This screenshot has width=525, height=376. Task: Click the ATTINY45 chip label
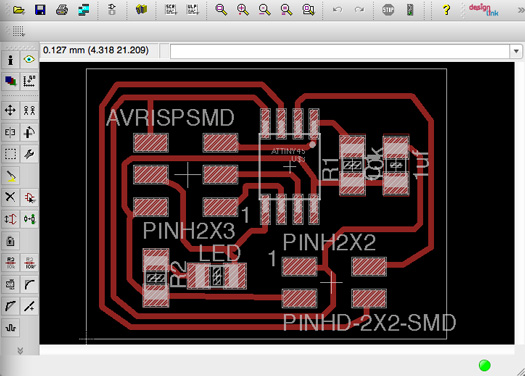(x=288, y=152)
